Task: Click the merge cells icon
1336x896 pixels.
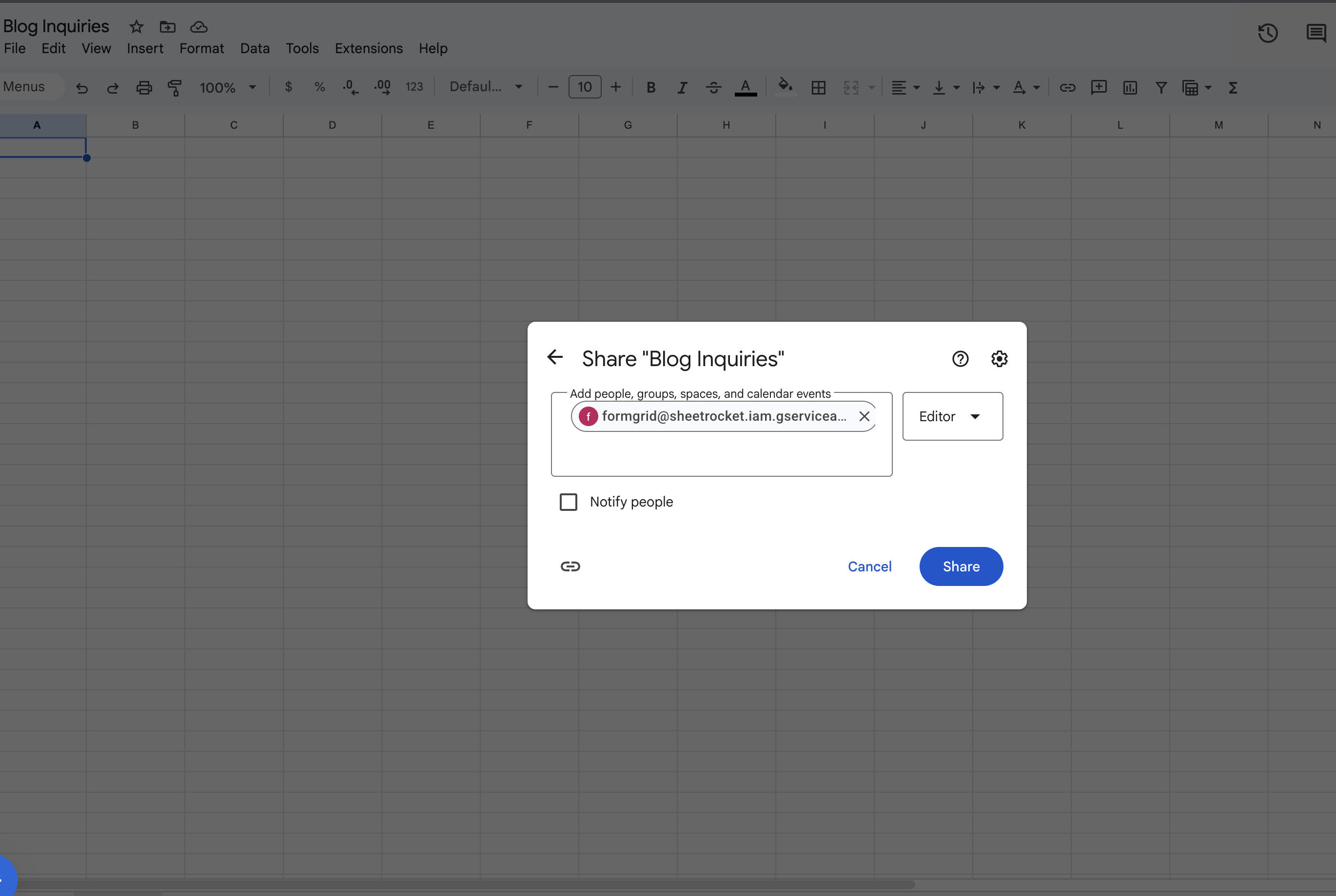Action: tap(851, 87)
